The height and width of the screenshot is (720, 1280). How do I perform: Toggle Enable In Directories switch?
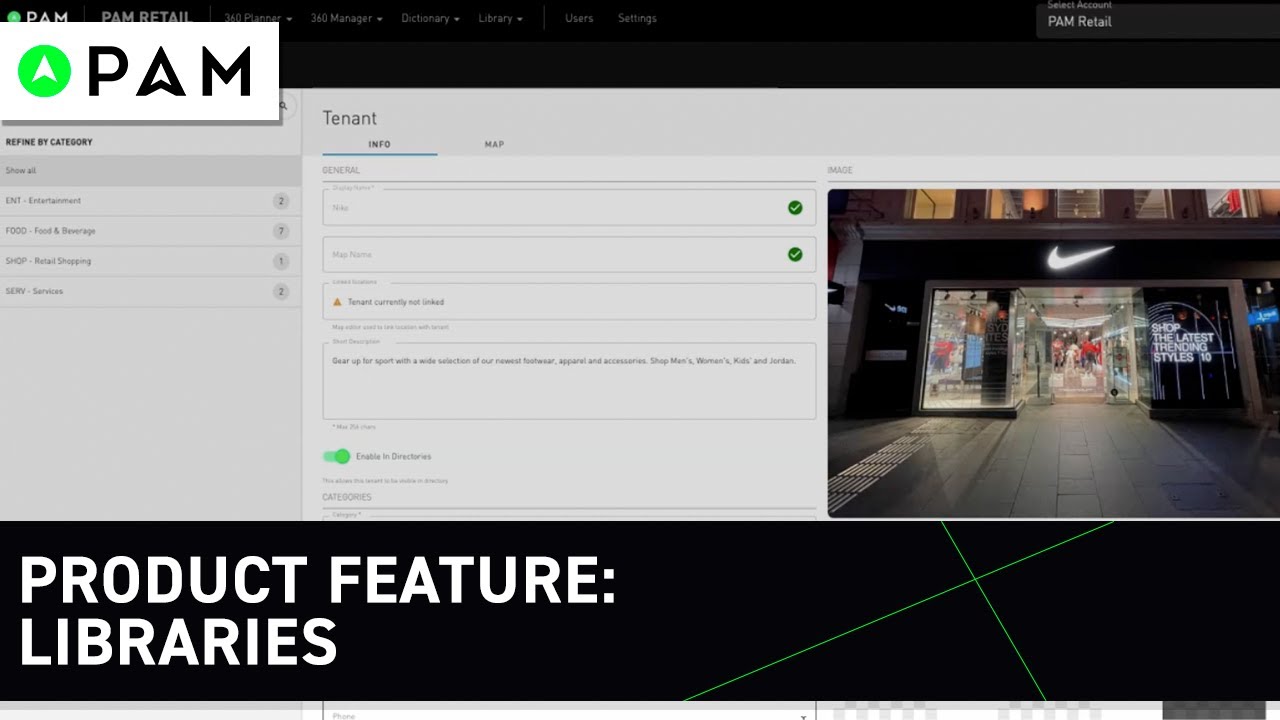(x=337, y=456)
